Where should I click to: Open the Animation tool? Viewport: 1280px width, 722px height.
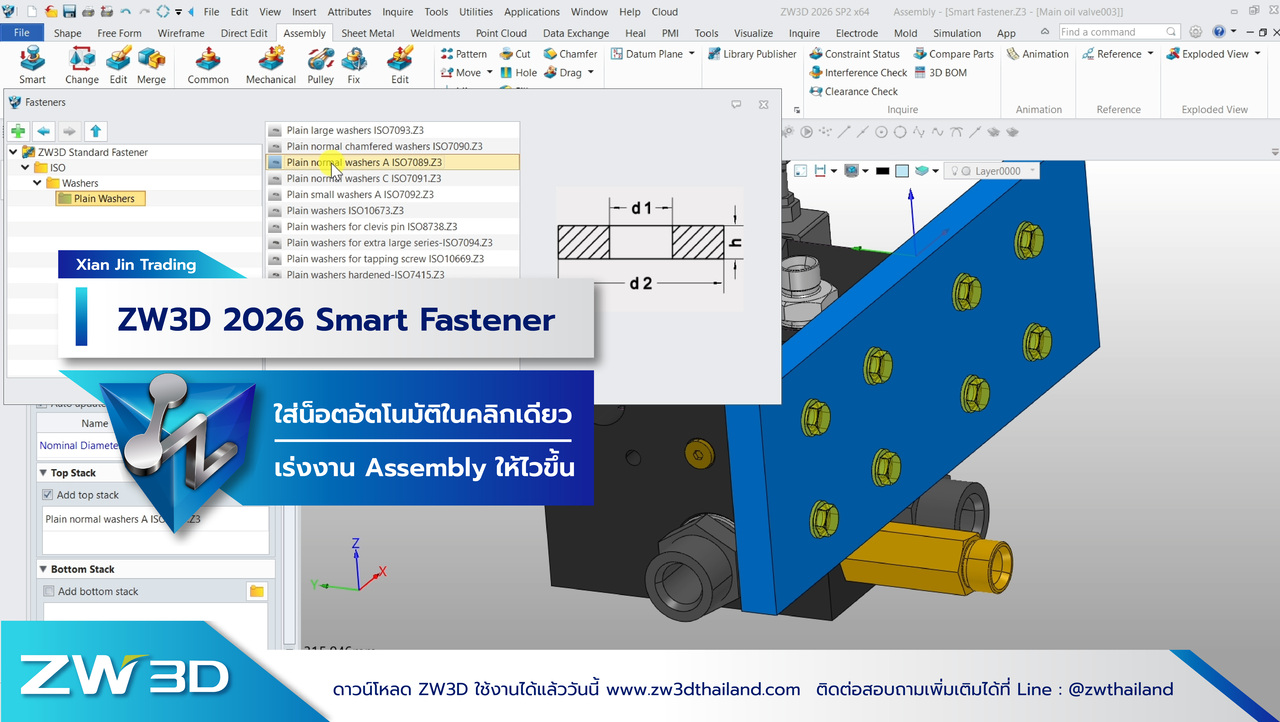1038,54
